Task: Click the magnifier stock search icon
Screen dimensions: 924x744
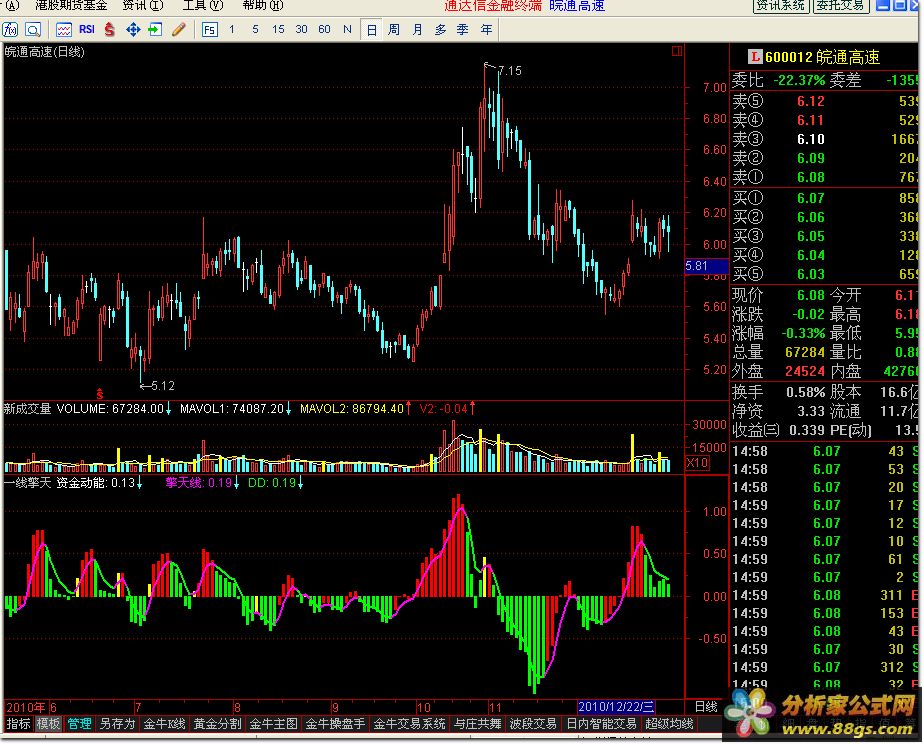Action: point(34,29)
